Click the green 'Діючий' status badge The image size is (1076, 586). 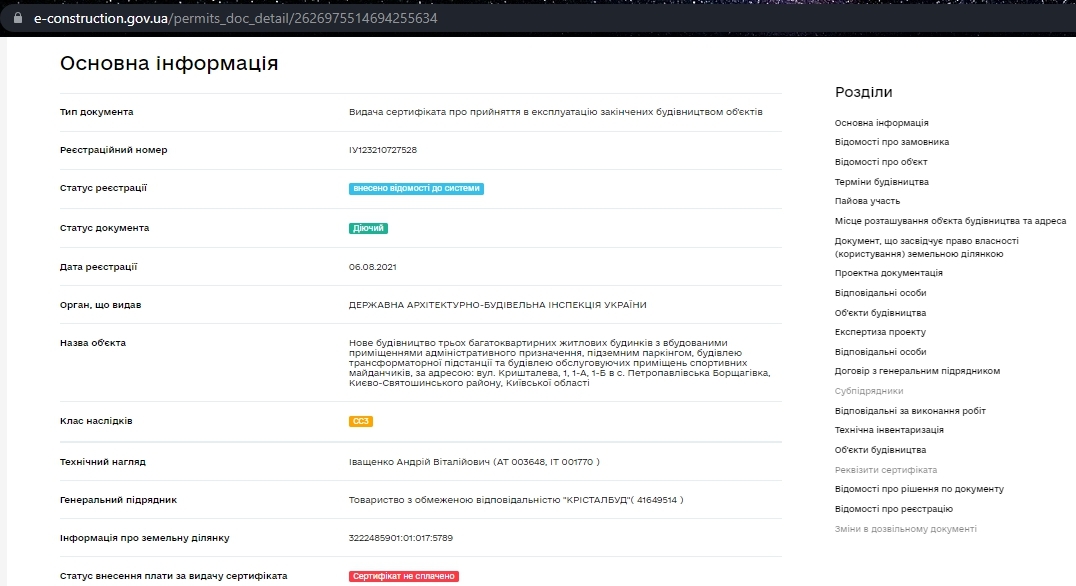click(368, 228)
